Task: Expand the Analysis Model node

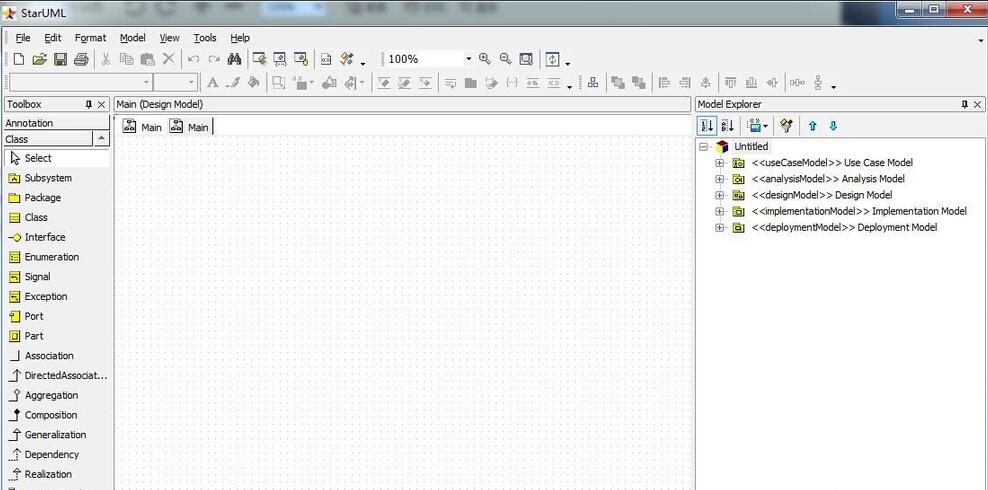Action: [720, 179]
